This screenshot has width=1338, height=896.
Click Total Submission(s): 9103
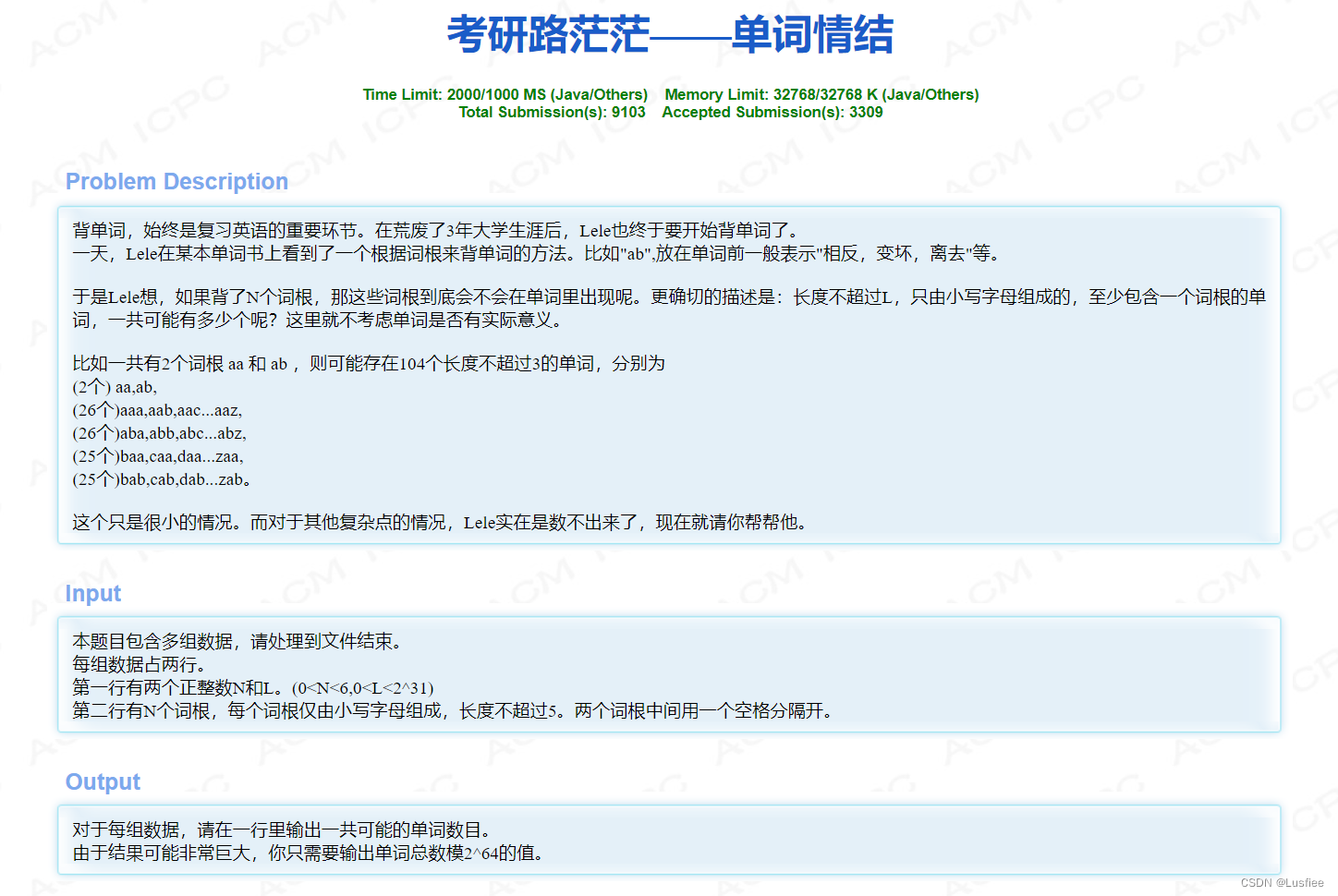pos(552,112)
